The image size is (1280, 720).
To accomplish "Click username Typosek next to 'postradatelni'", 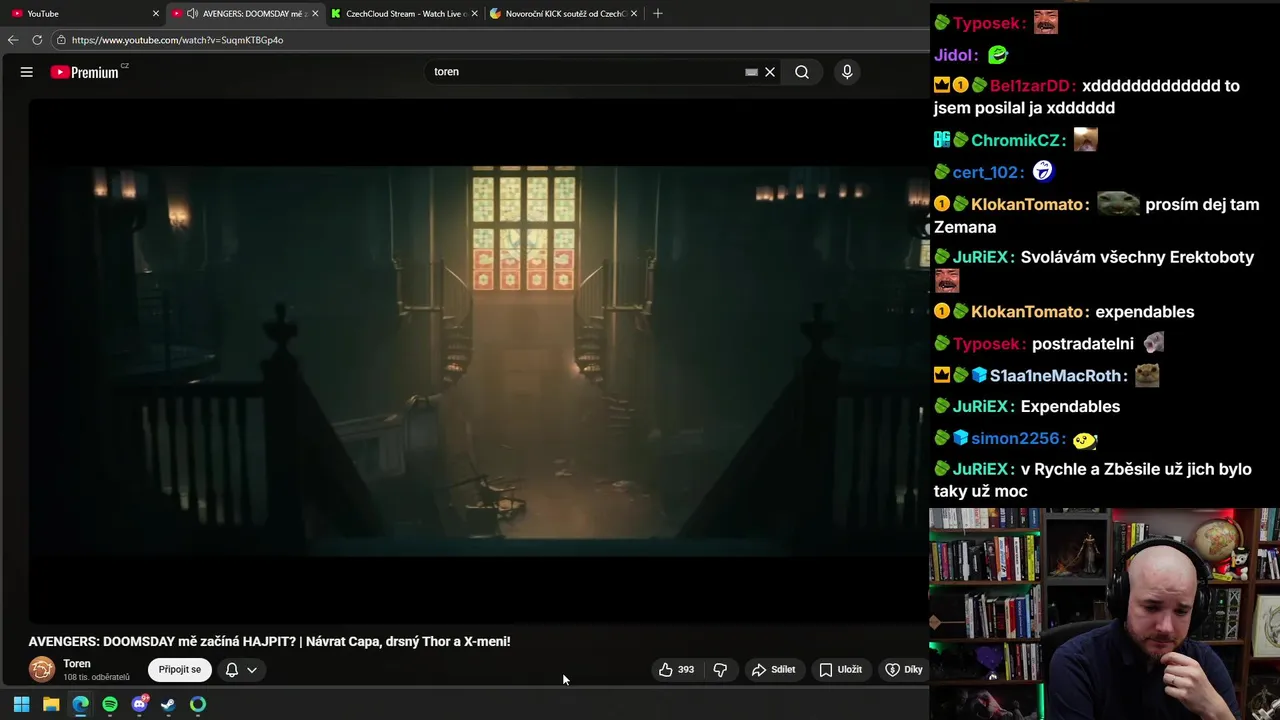I will tap(986, 344).
